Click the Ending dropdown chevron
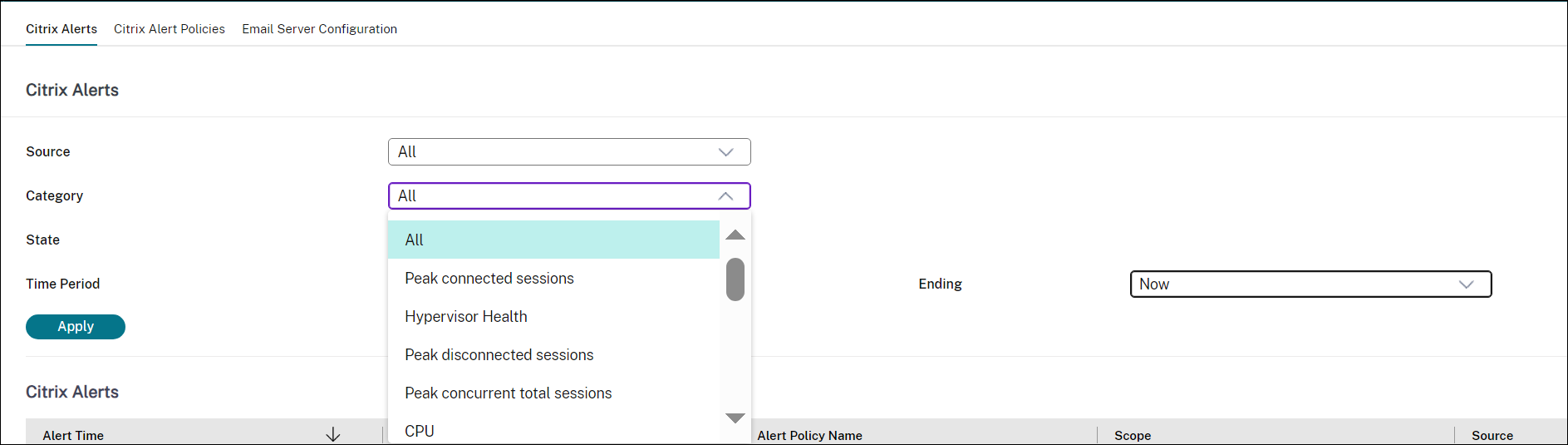Viewport: 1568px width, 445px height. click(1466, 284)
